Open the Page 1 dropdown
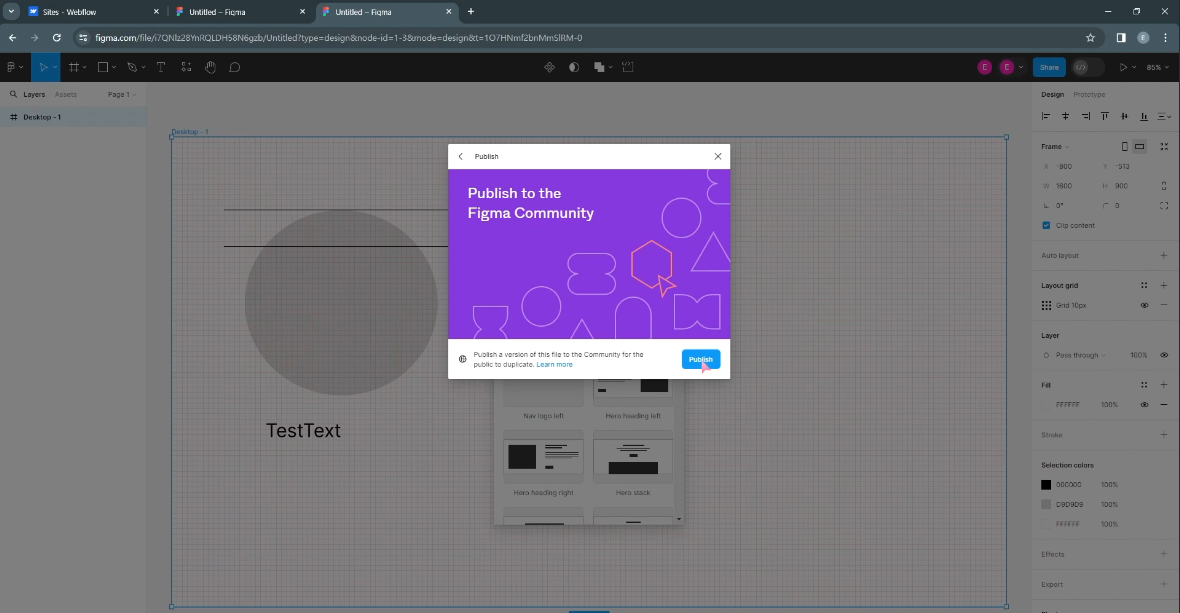Screen dimensions: 1180x613 click(x=121, y=94)
